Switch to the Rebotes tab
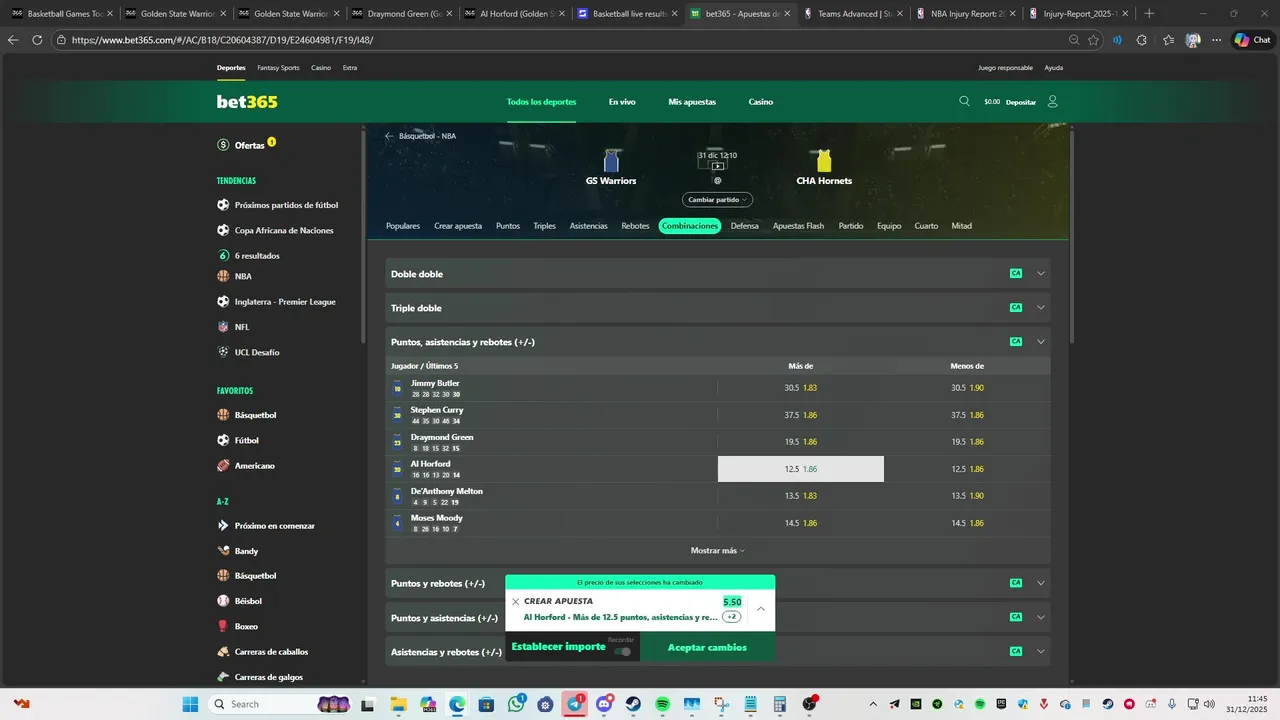The image size is (1280, 720). click(x=635, y=226)
